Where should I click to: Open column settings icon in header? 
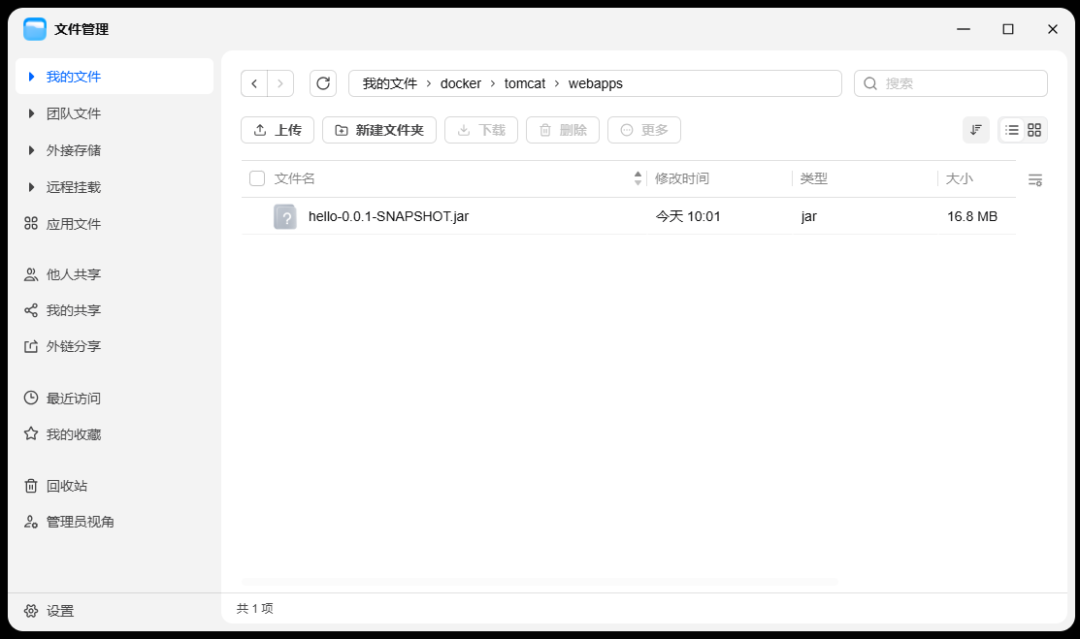[x=1035, y=180]
